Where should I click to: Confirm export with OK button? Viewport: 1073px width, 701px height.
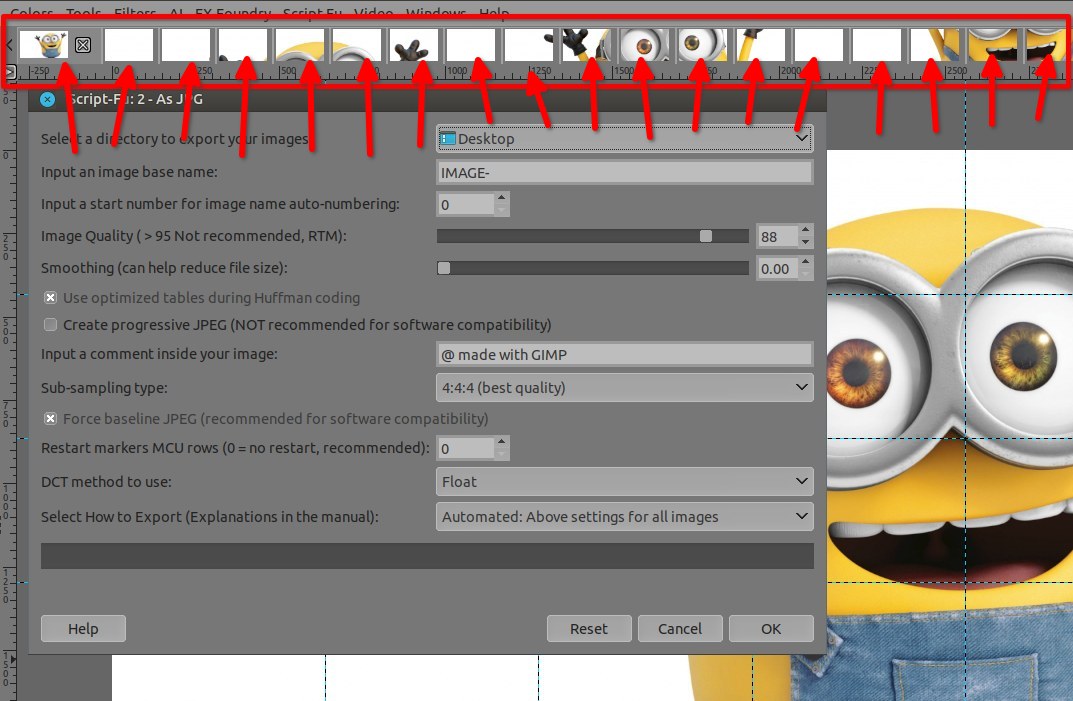(x=771, y=628)
